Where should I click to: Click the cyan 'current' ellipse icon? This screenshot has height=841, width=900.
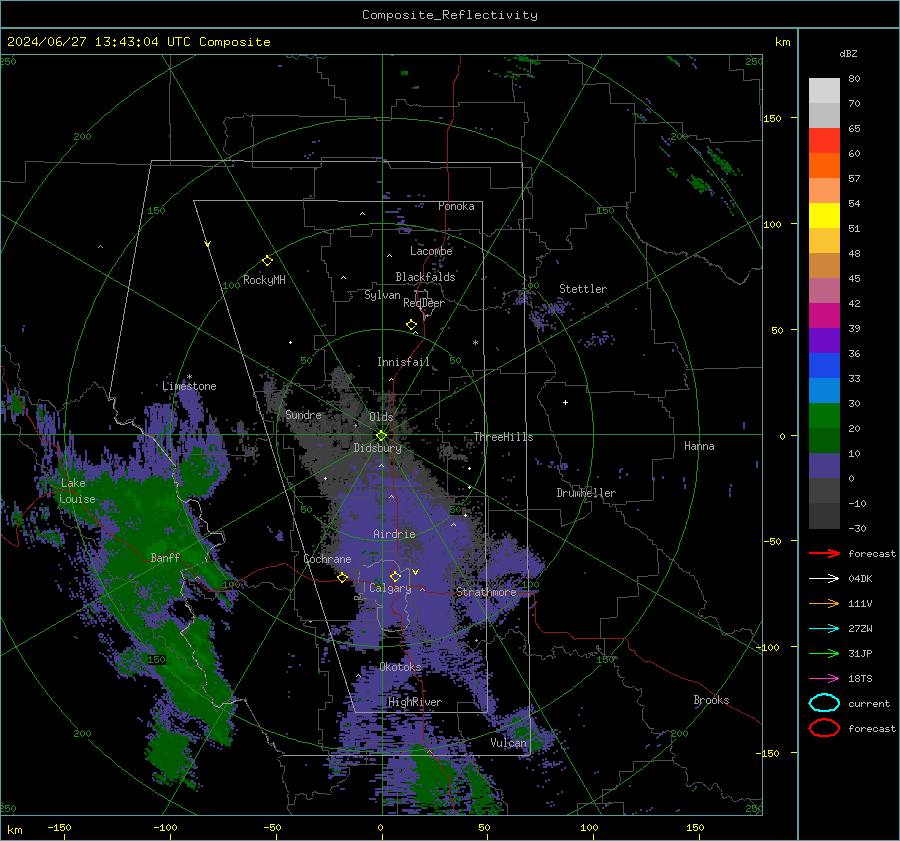coord(824,703)
